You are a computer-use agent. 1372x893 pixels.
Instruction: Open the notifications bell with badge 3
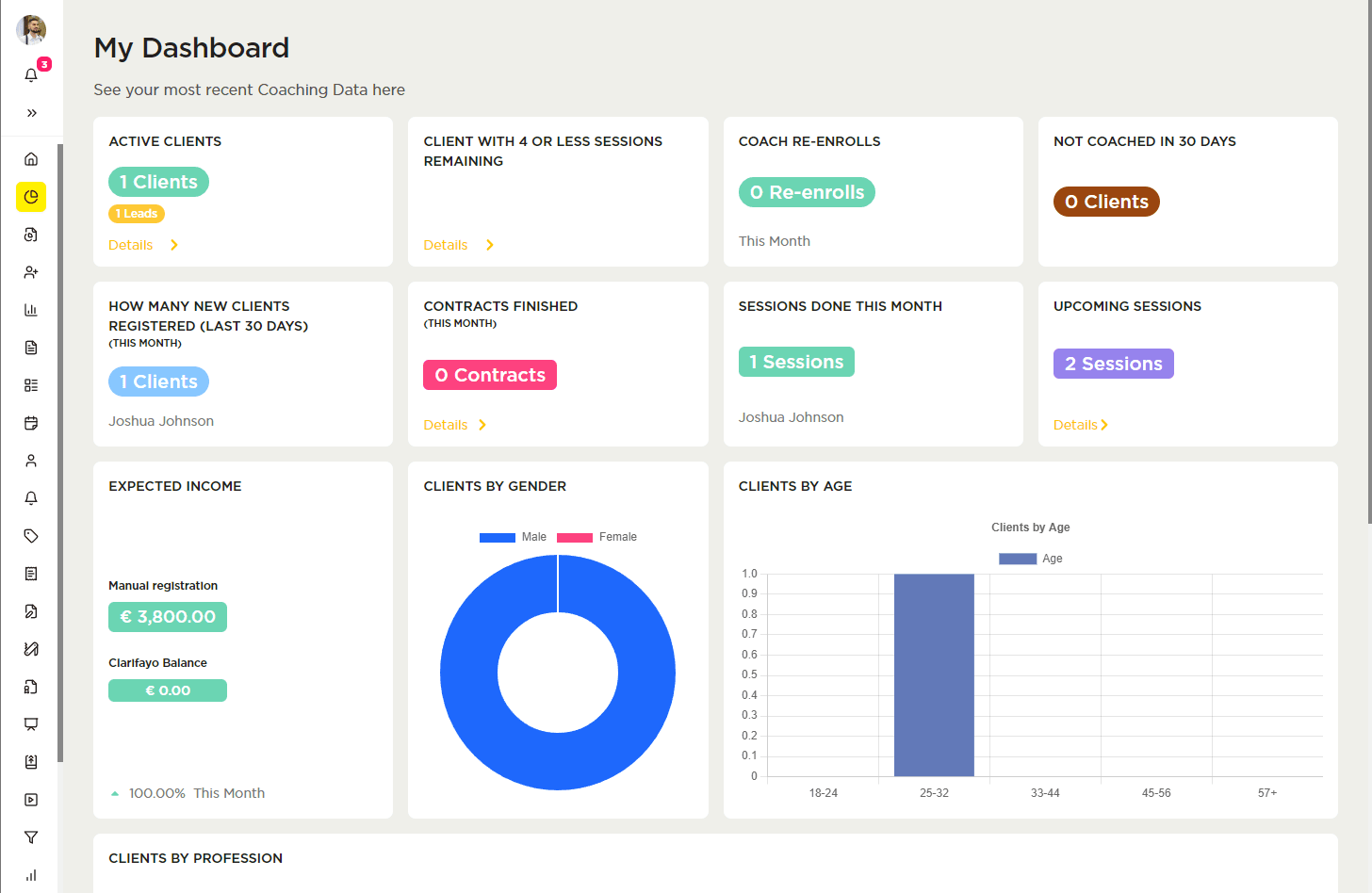pyautogui.click(x=31, y=74)
